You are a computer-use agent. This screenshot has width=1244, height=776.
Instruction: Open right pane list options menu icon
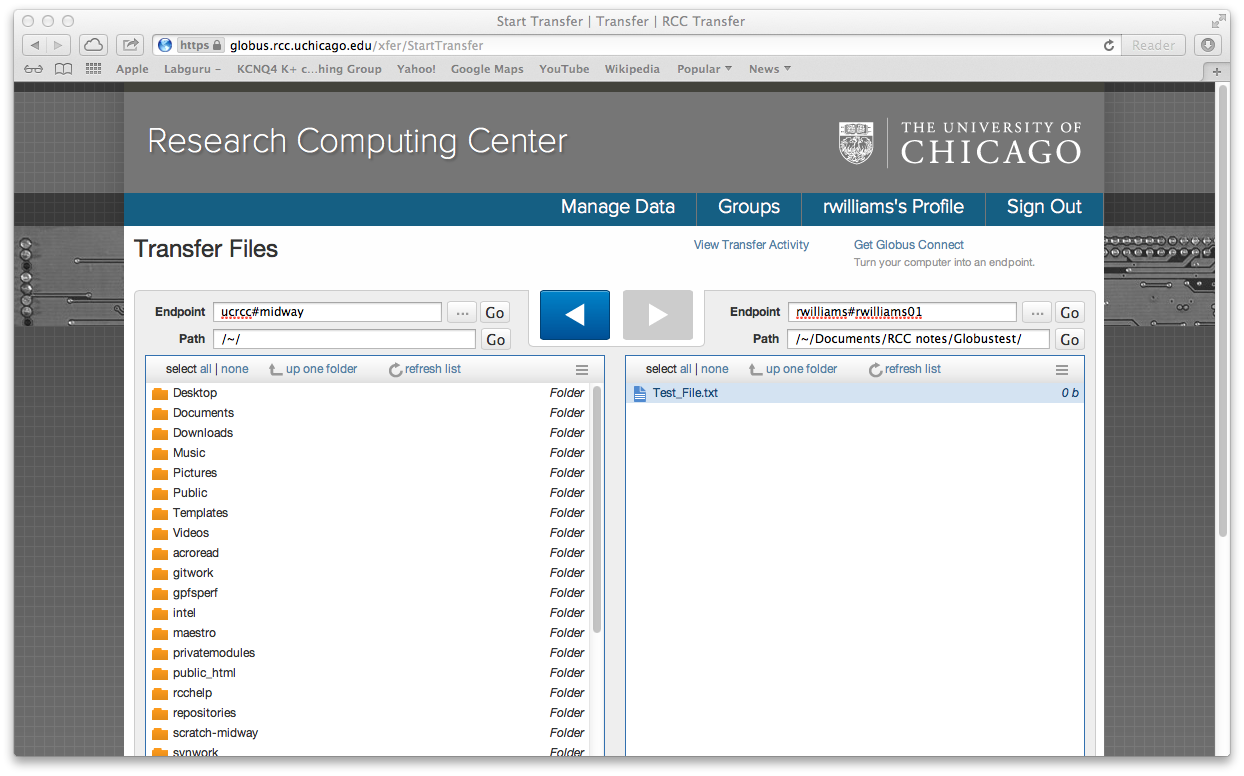(1062, 370)
